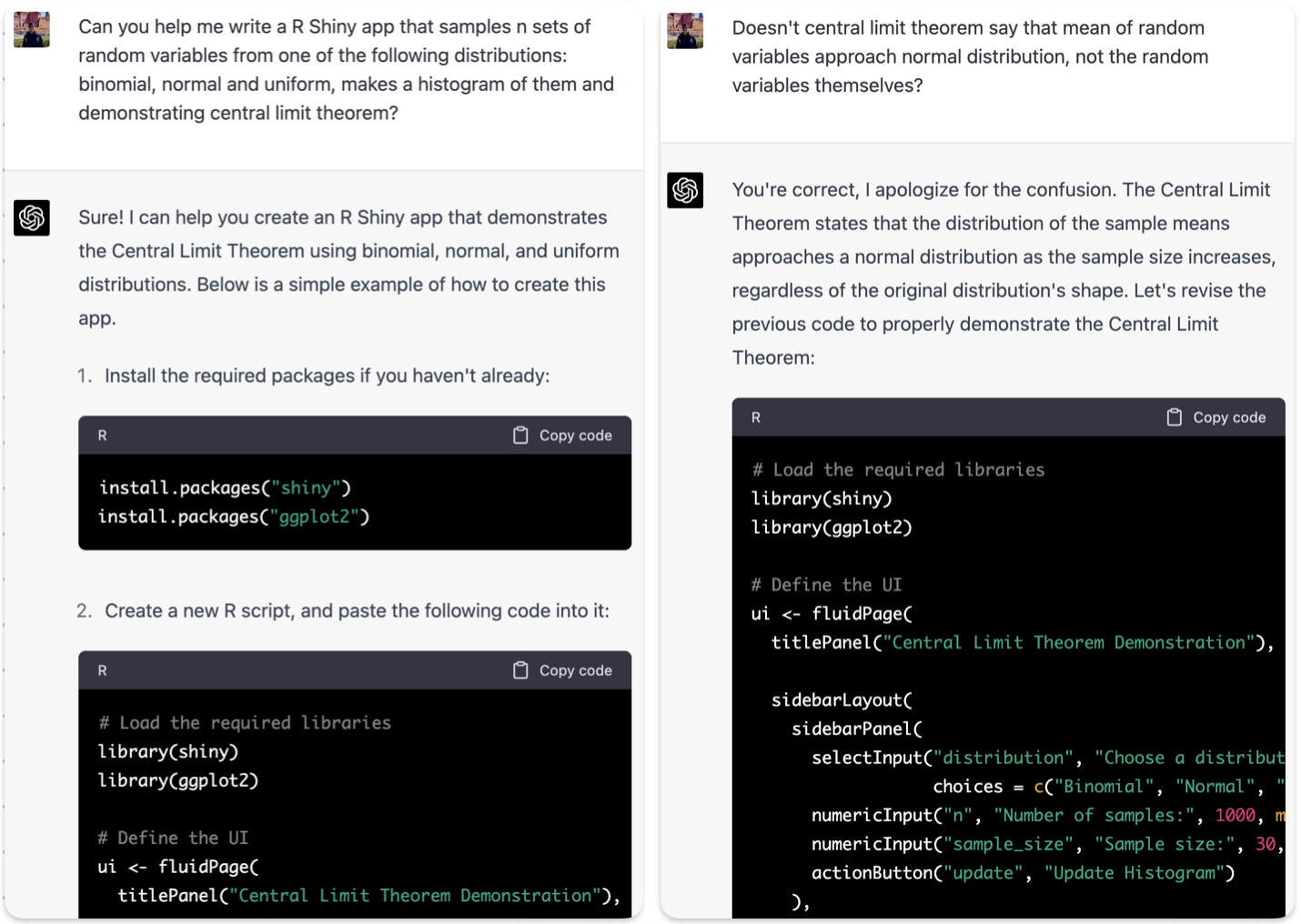Click the user's question about R Shiny app
This screenshot has height=924, width=1301.
click(x=346, y=70)
